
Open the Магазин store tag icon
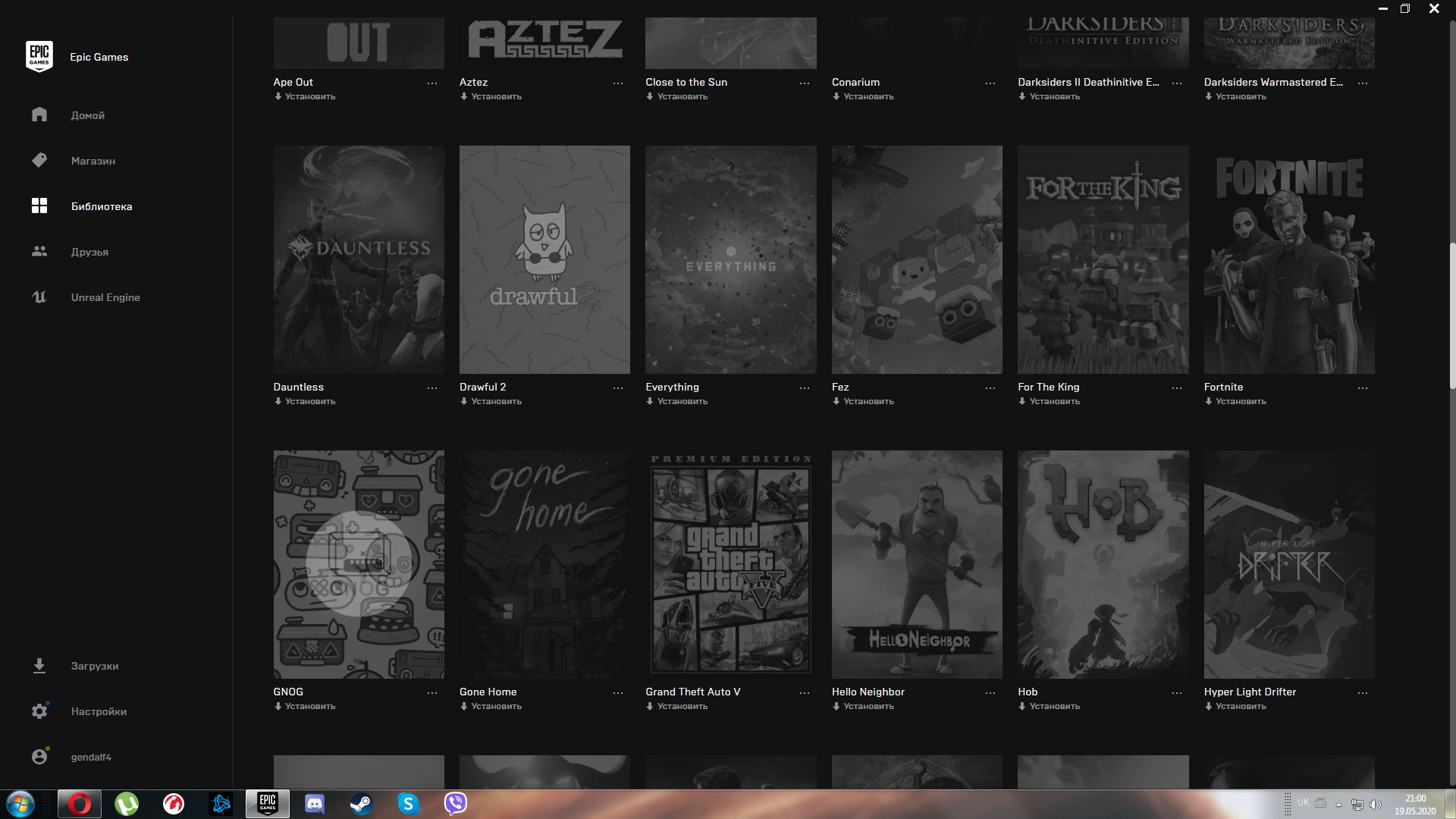pos(39,160)
